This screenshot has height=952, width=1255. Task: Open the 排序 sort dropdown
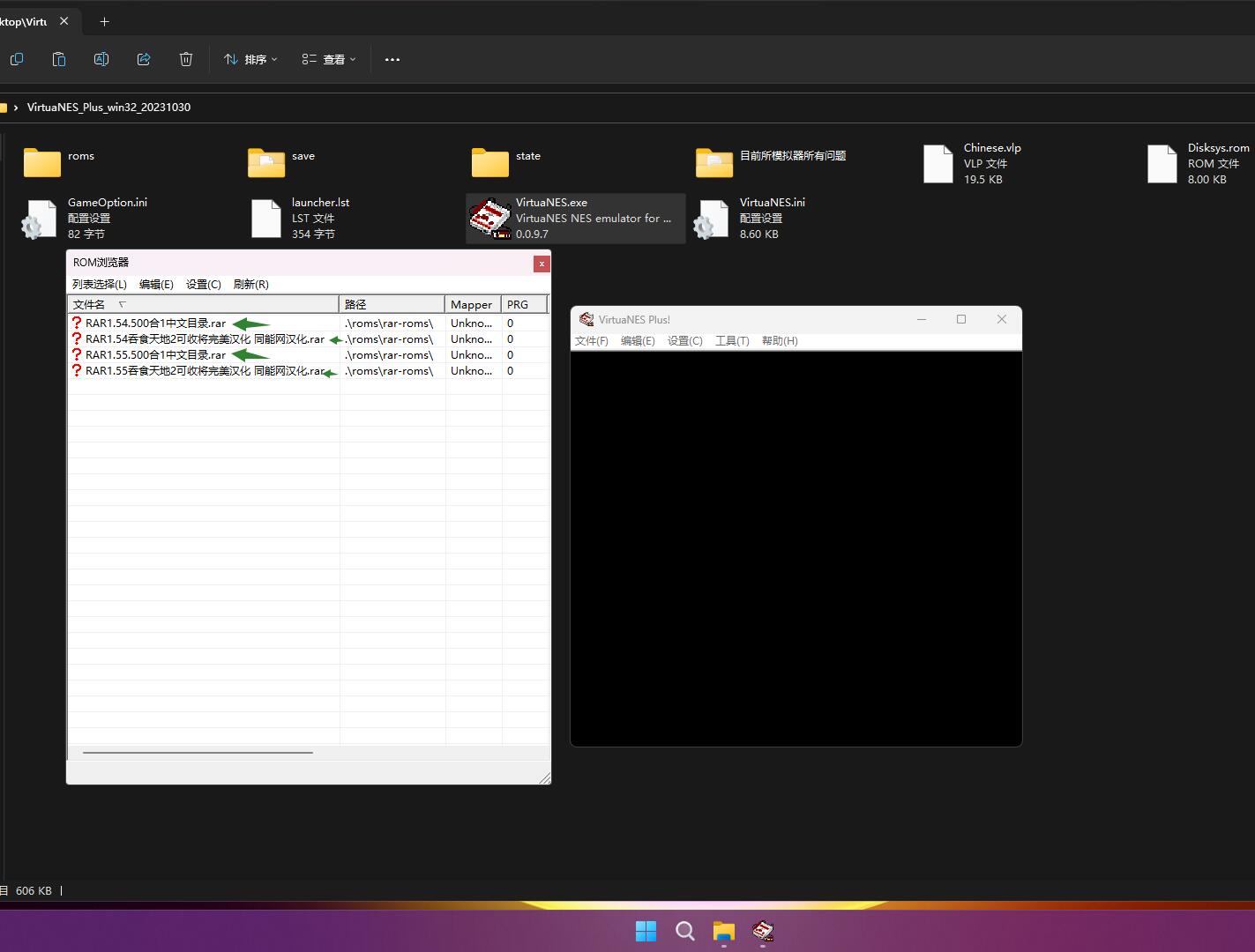(250, 59)
